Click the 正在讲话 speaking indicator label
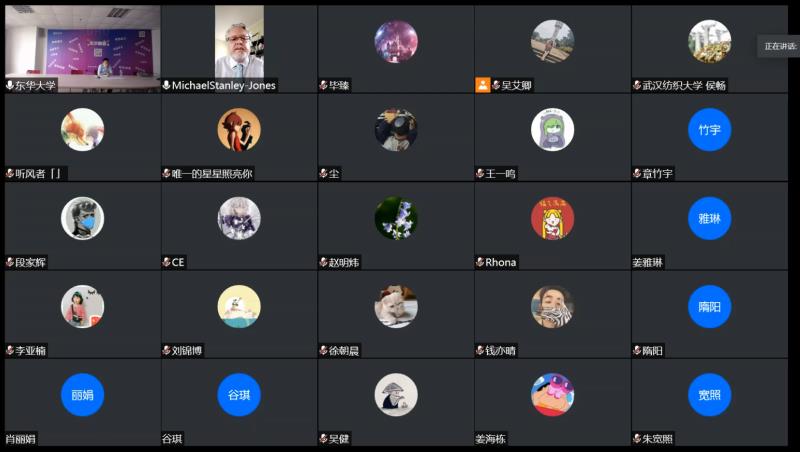 [x=780, y=46]
